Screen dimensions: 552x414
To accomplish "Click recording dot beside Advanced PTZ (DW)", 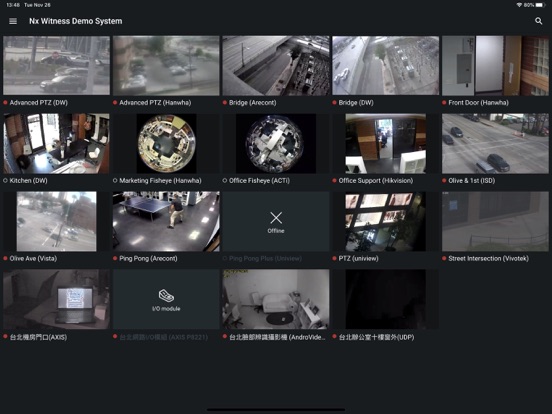I will (x=5, y=103).
